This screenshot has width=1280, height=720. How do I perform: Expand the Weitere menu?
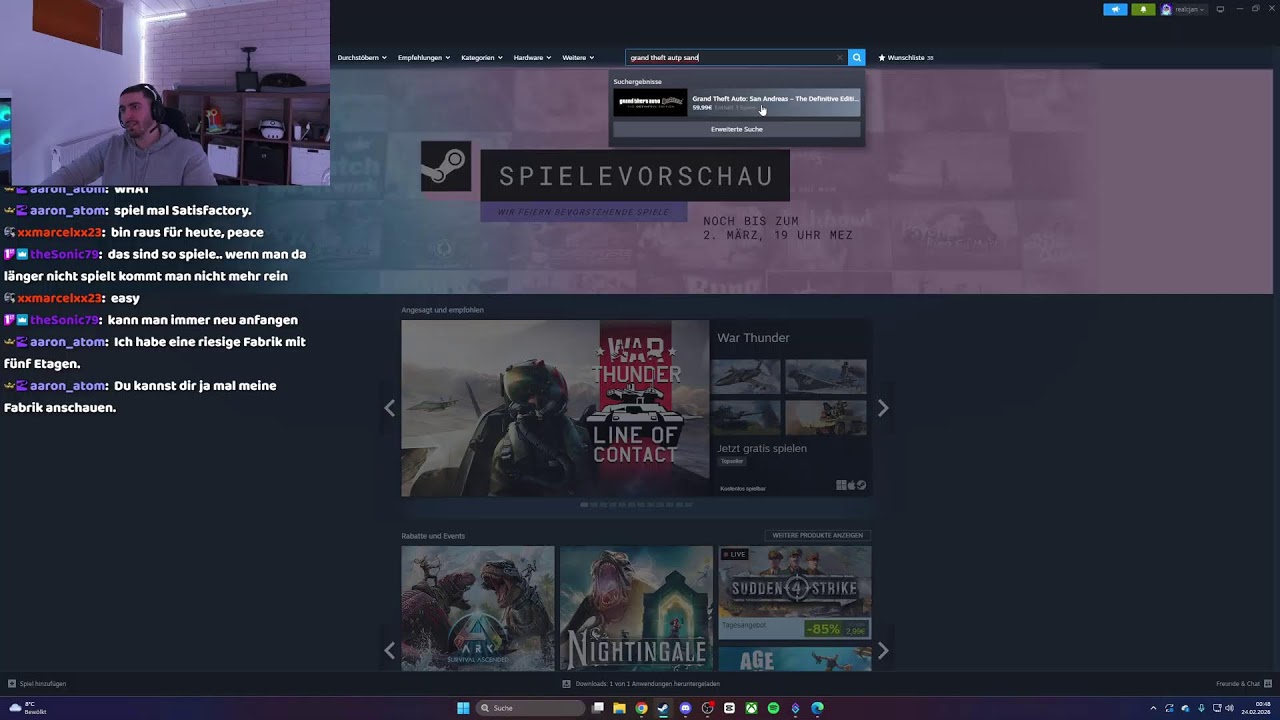point(578,58)
